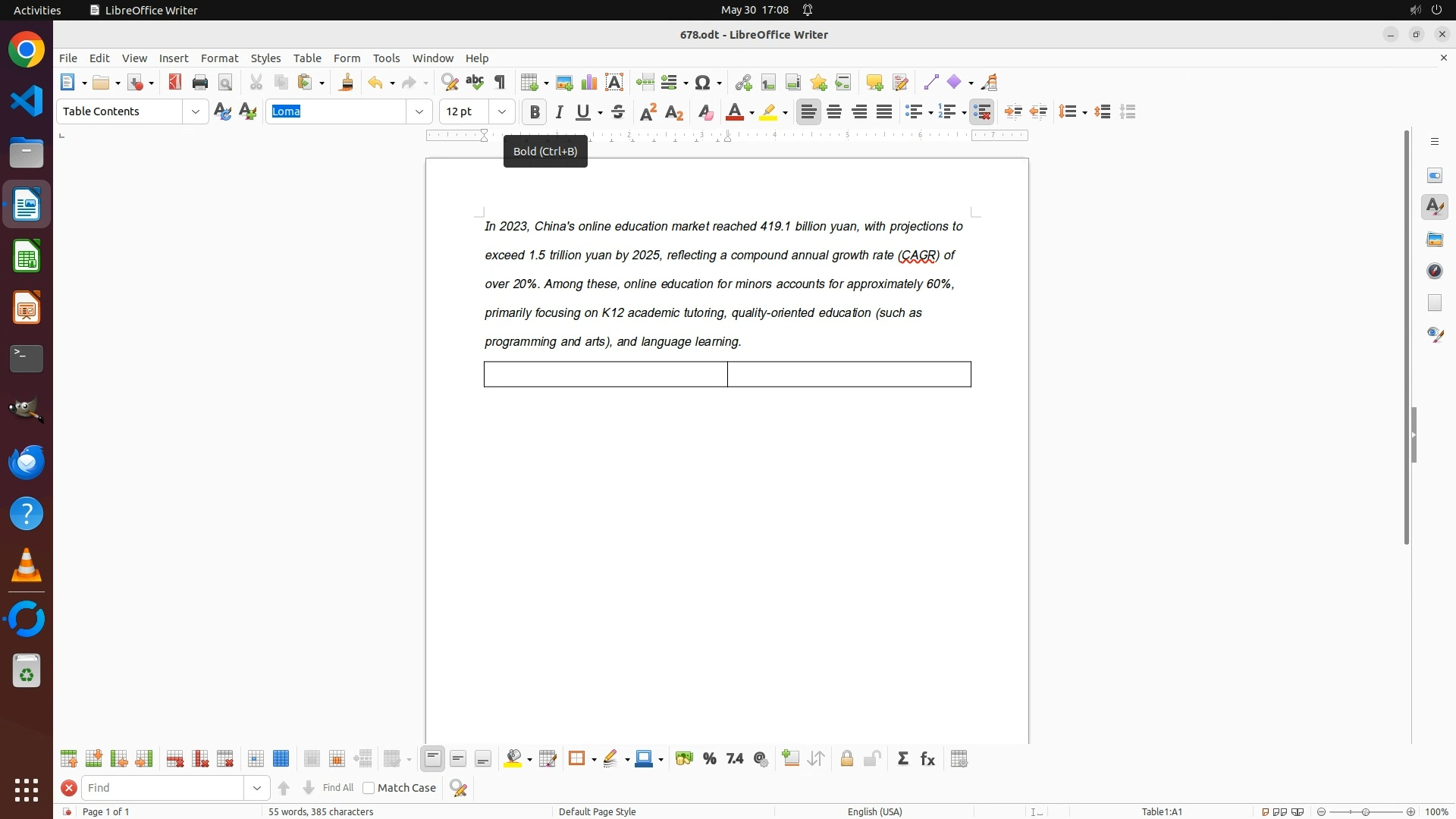Viewport: 1456px width, 819px height.
Task: Insert a chart from the toolbar
Action: pyautogui.click(x=588, y=83)
